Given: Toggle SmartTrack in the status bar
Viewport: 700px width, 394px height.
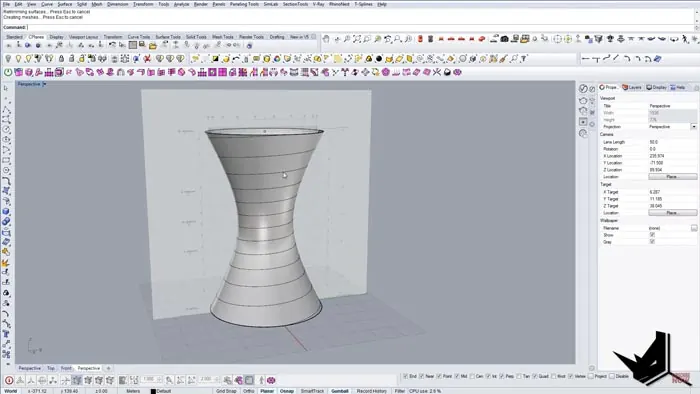Looking at the screenshot, I should pos(312,391).
